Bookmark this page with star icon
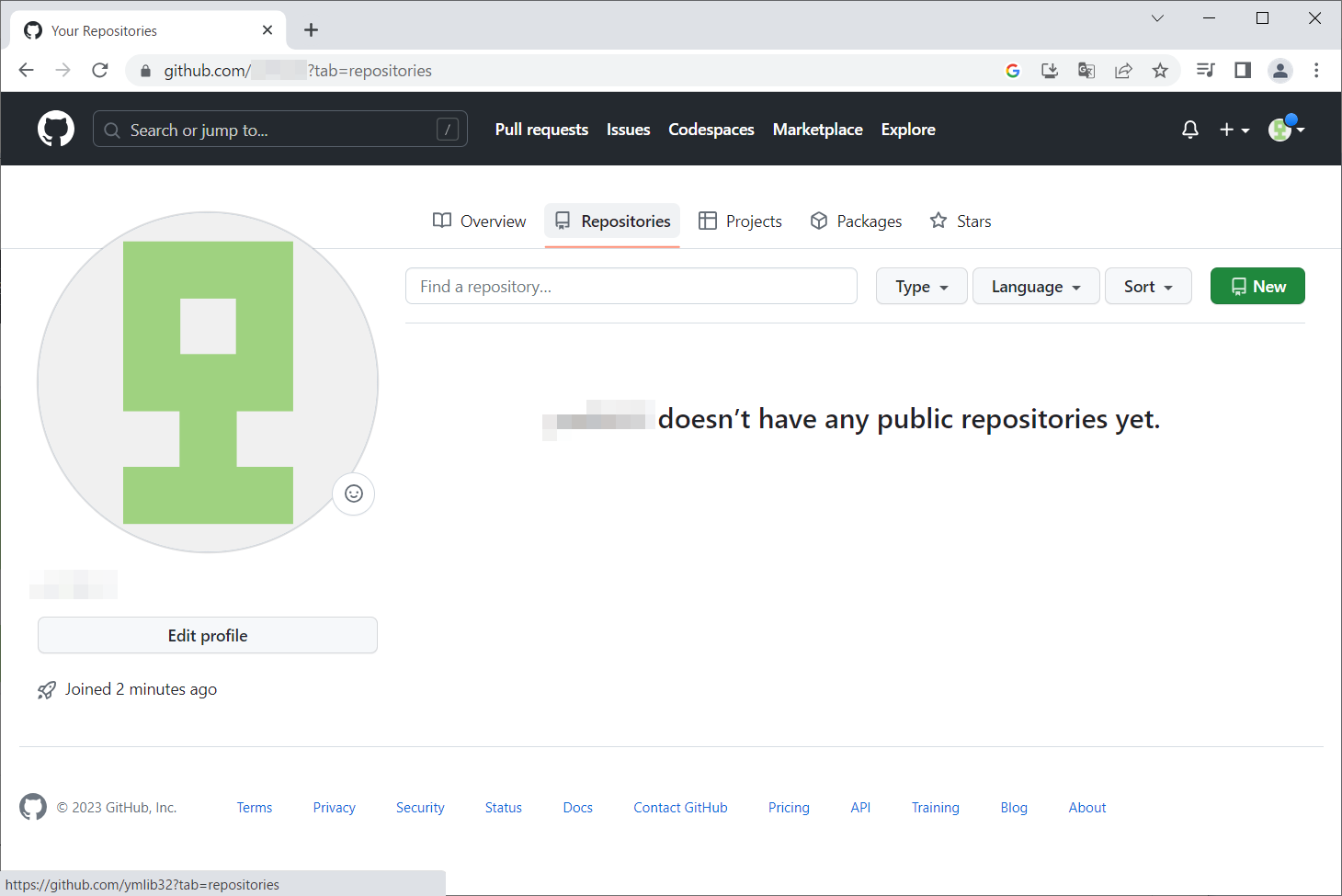The height and width of the screenshot is (896, 1342). pyautogui.click(x=1160, y=71)
